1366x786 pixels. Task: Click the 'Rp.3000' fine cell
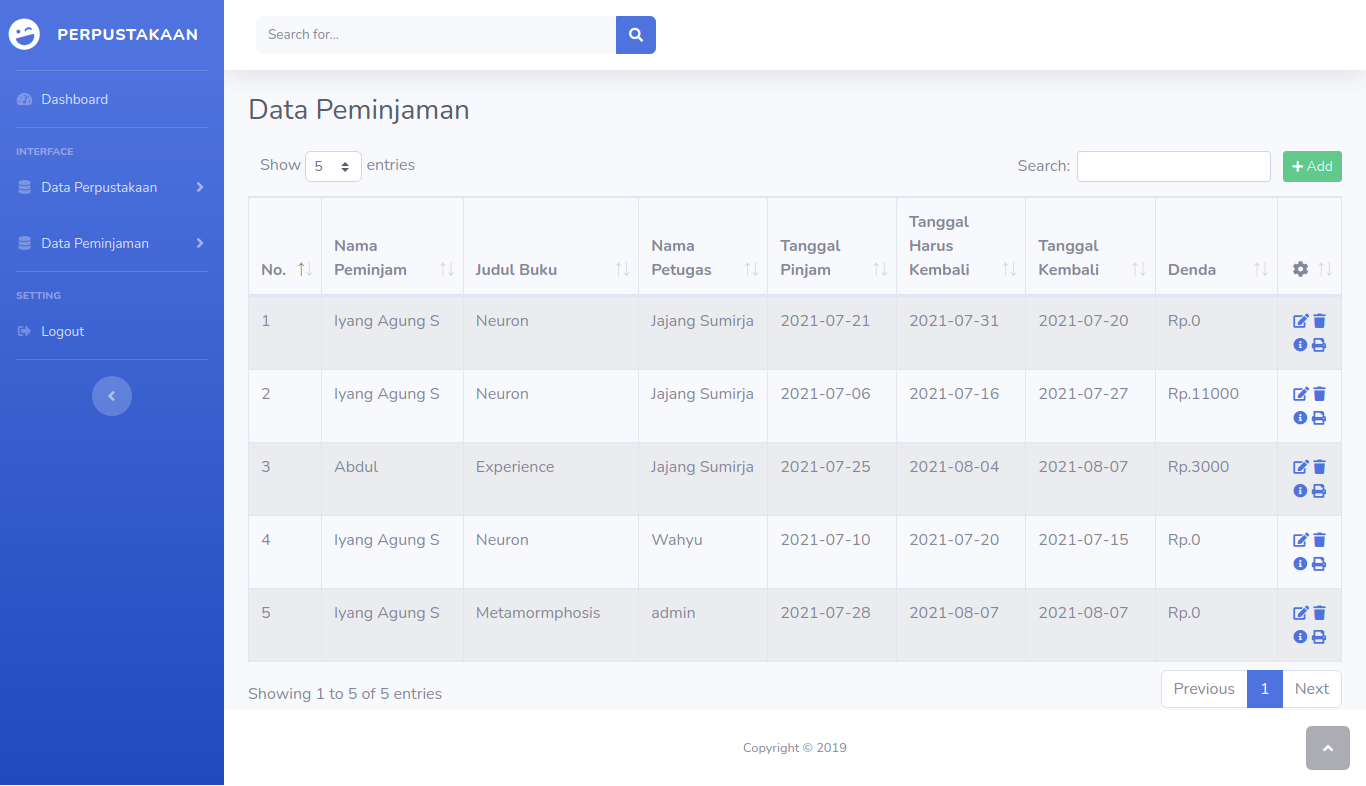[x=1217, y=479]
